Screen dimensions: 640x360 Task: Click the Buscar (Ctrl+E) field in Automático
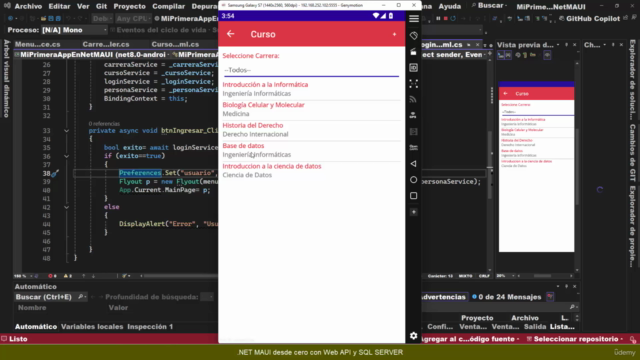pos(51,297)
